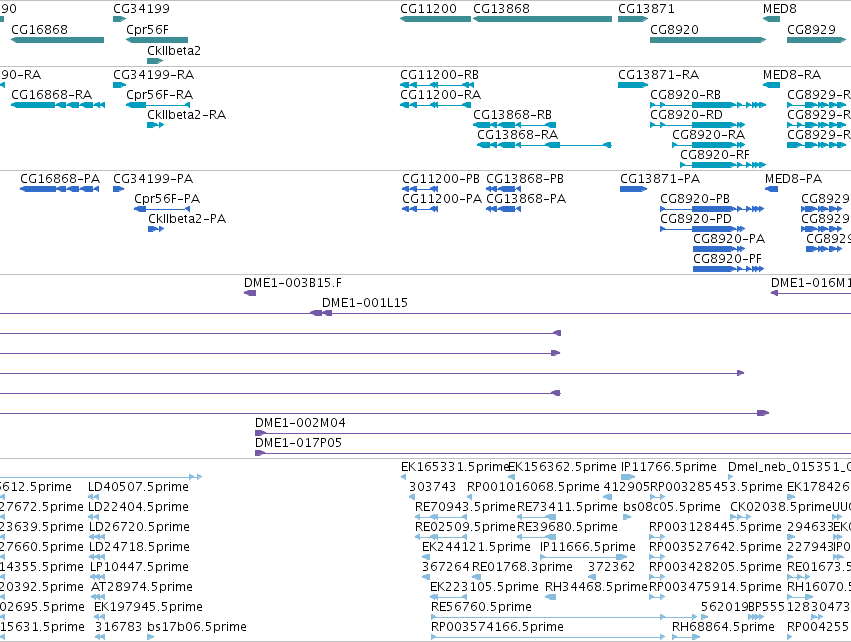This screenshot has width=851, height=642.
Task: Click the DME1-002M04 clone label
Action: coord(300,423)
